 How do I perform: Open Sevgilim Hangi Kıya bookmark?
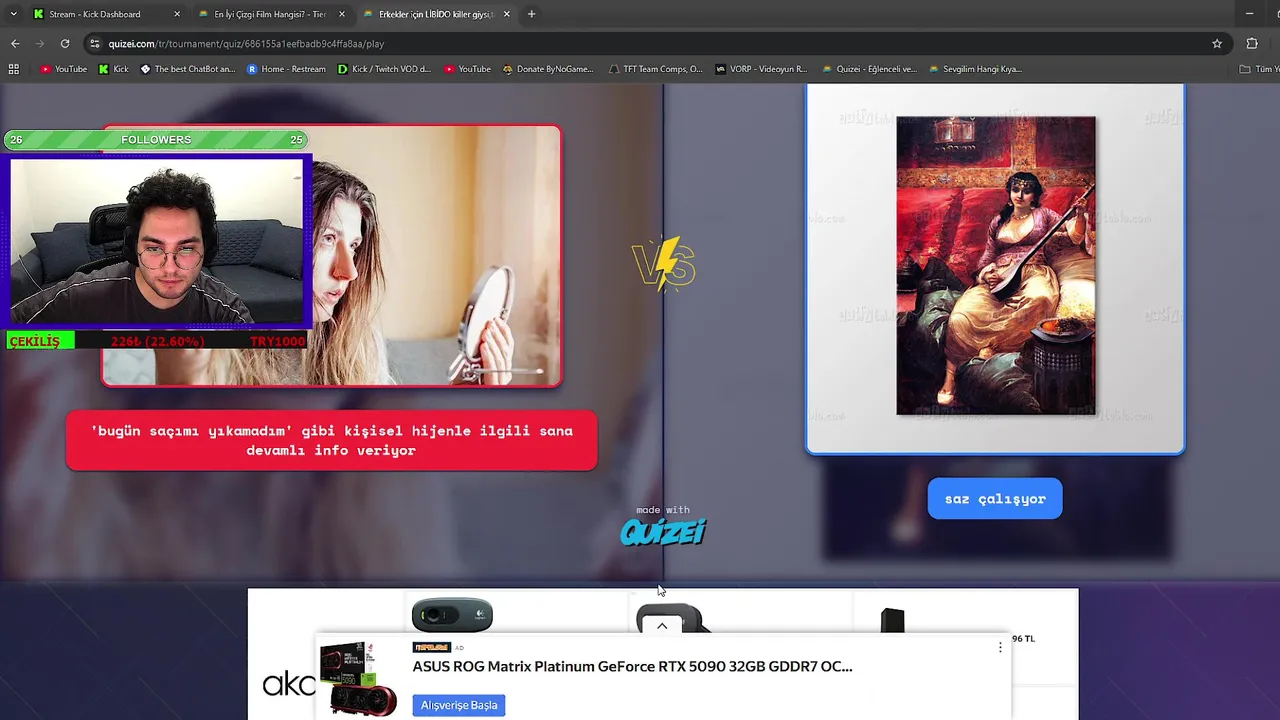(x=975, y=69)
